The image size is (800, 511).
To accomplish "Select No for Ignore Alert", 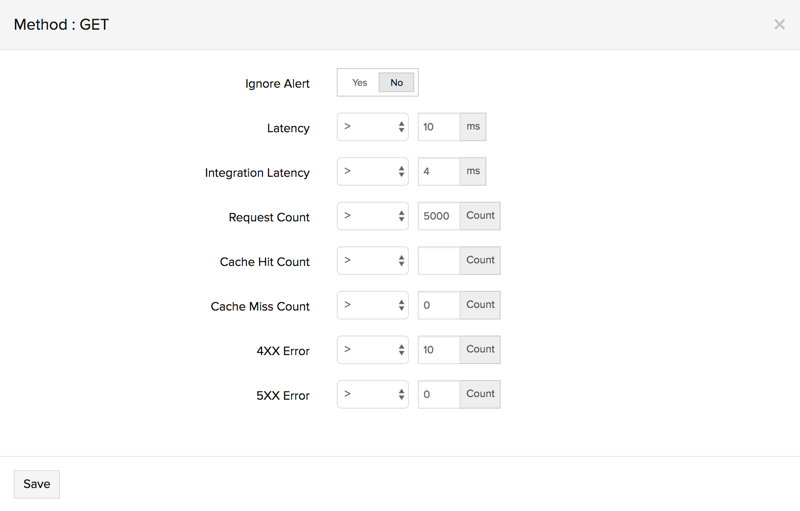I will (x=396, y=83).
